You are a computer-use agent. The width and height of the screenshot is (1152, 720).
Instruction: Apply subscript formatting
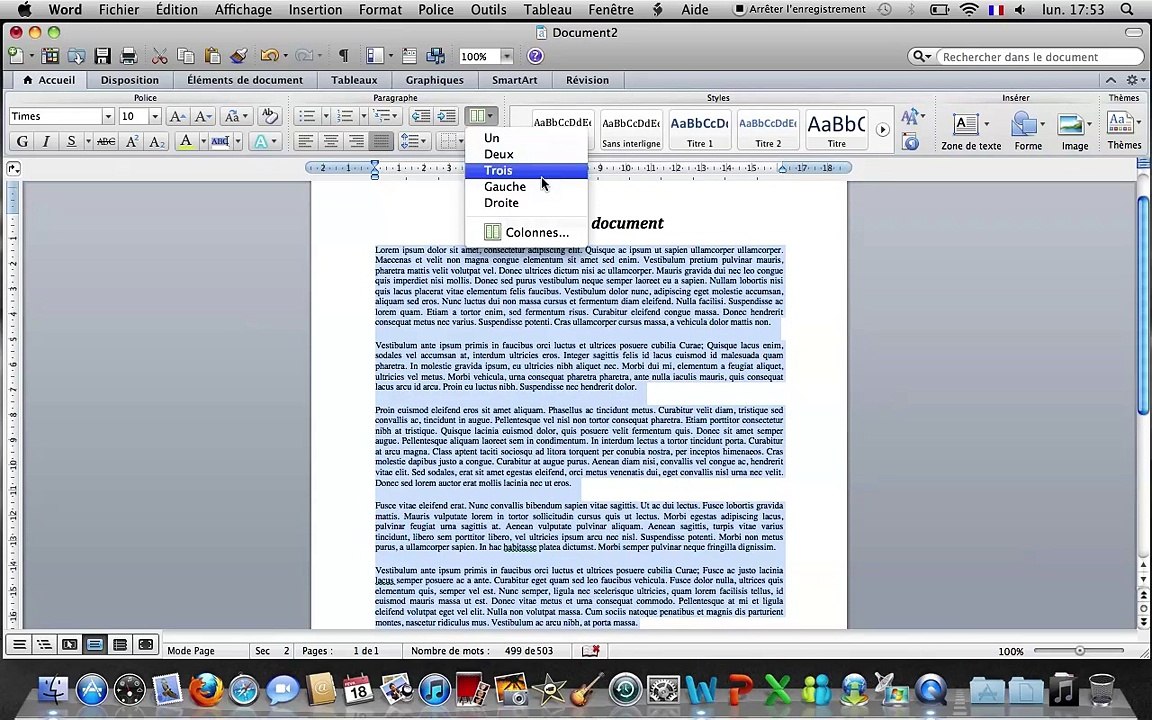(157, 141)
